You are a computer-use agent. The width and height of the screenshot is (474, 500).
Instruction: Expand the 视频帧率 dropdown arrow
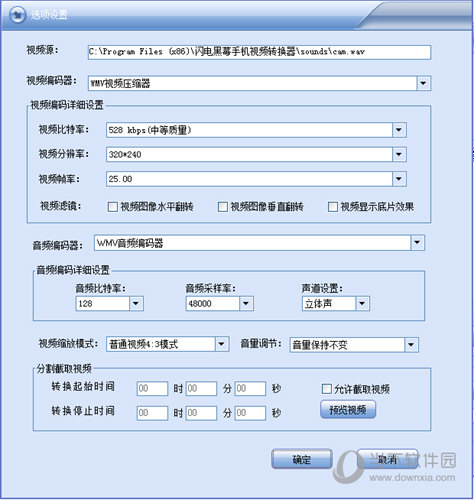399,179
